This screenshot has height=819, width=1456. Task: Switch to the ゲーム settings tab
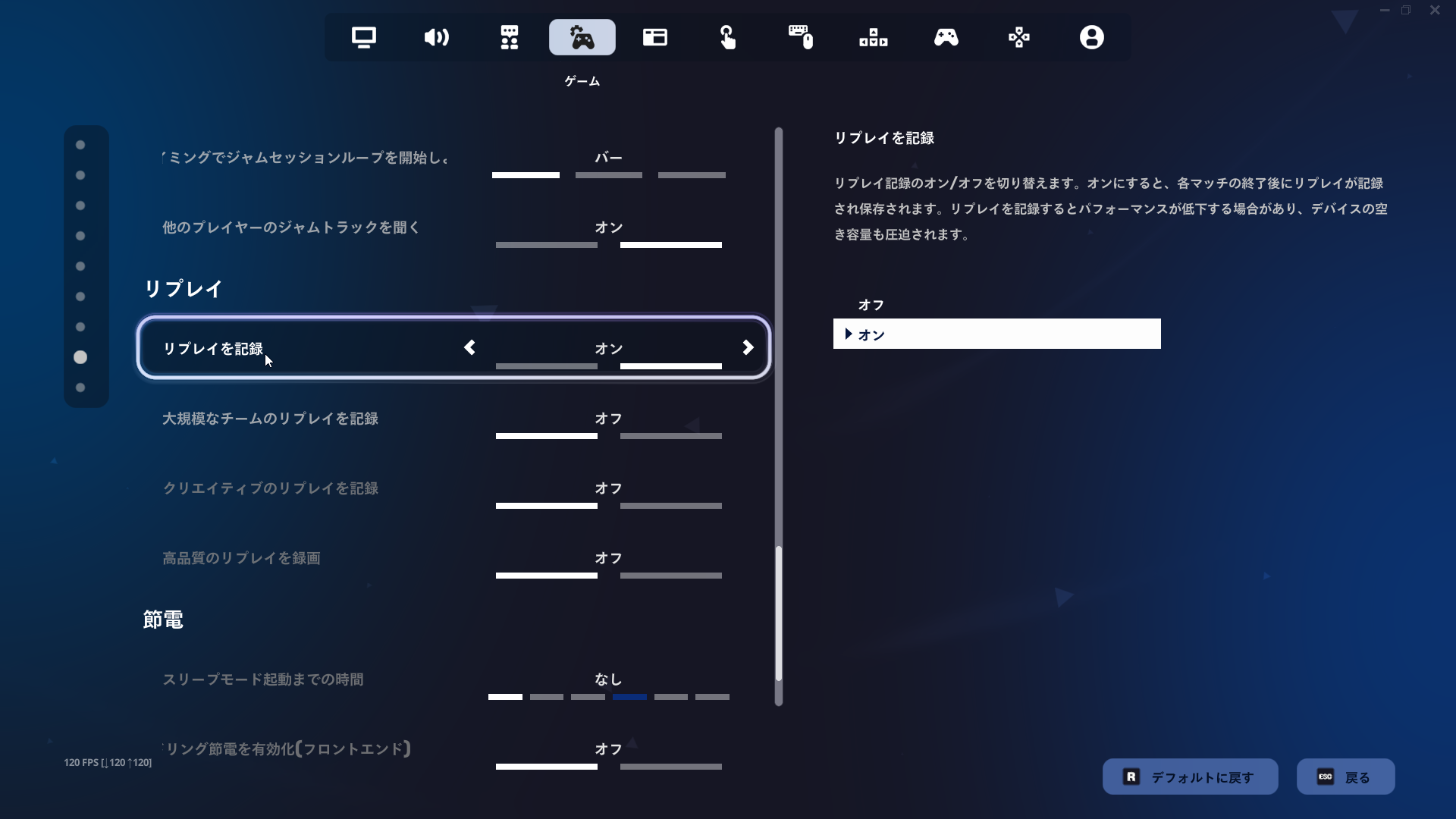582,37
